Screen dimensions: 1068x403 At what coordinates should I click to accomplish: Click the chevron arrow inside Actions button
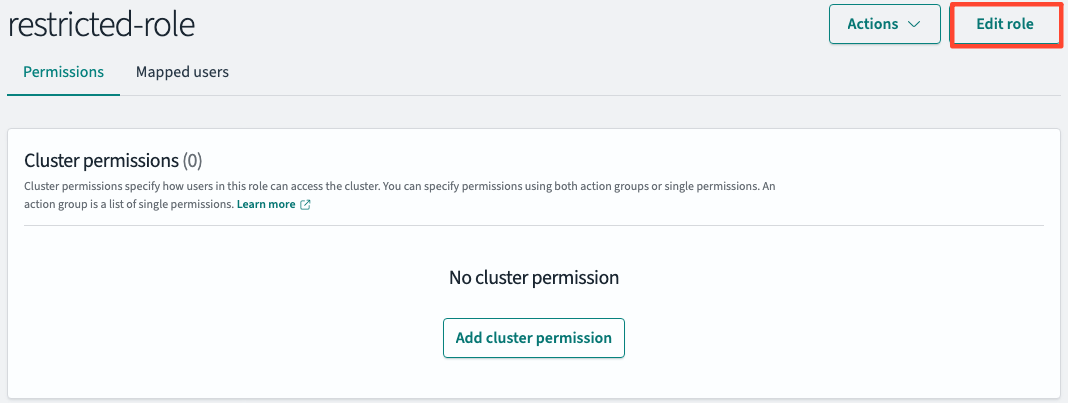[914, 25]
